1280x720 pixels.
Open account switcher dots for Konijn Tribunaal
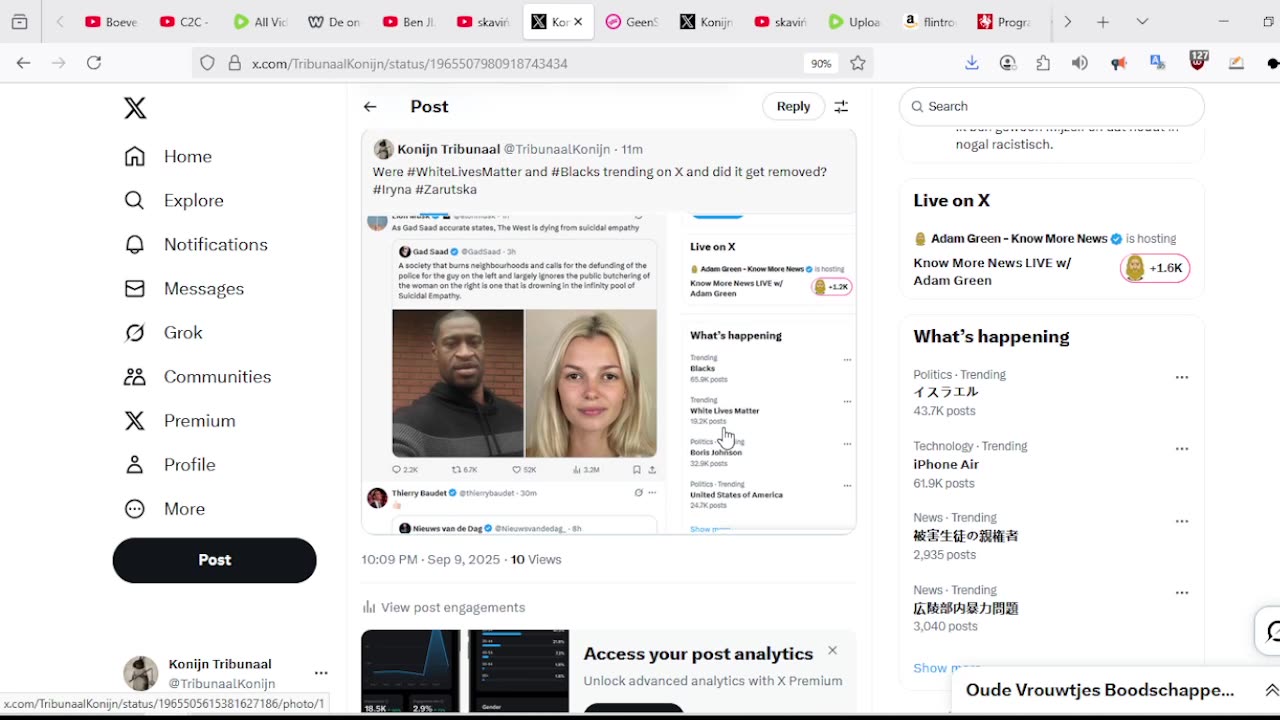point(321,673)
